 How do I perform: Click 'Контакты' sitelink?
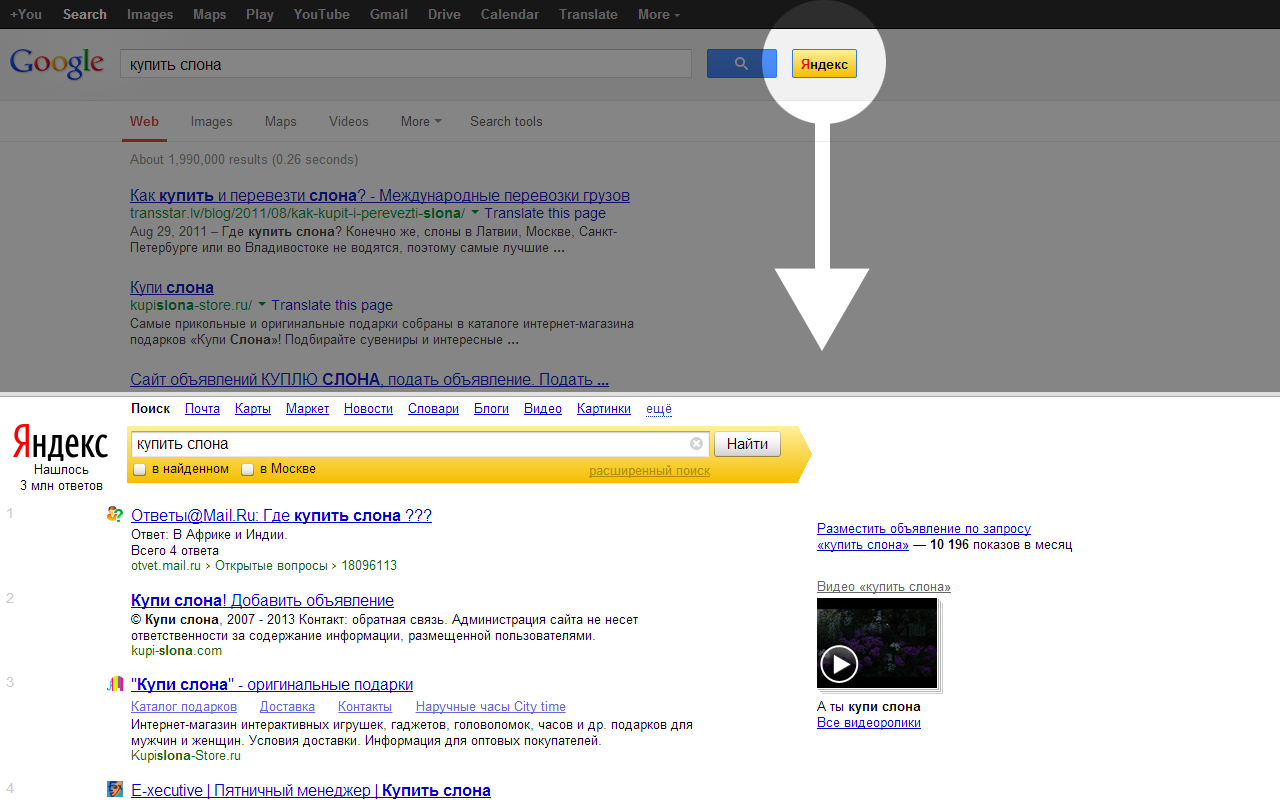[x=365, y=706]
